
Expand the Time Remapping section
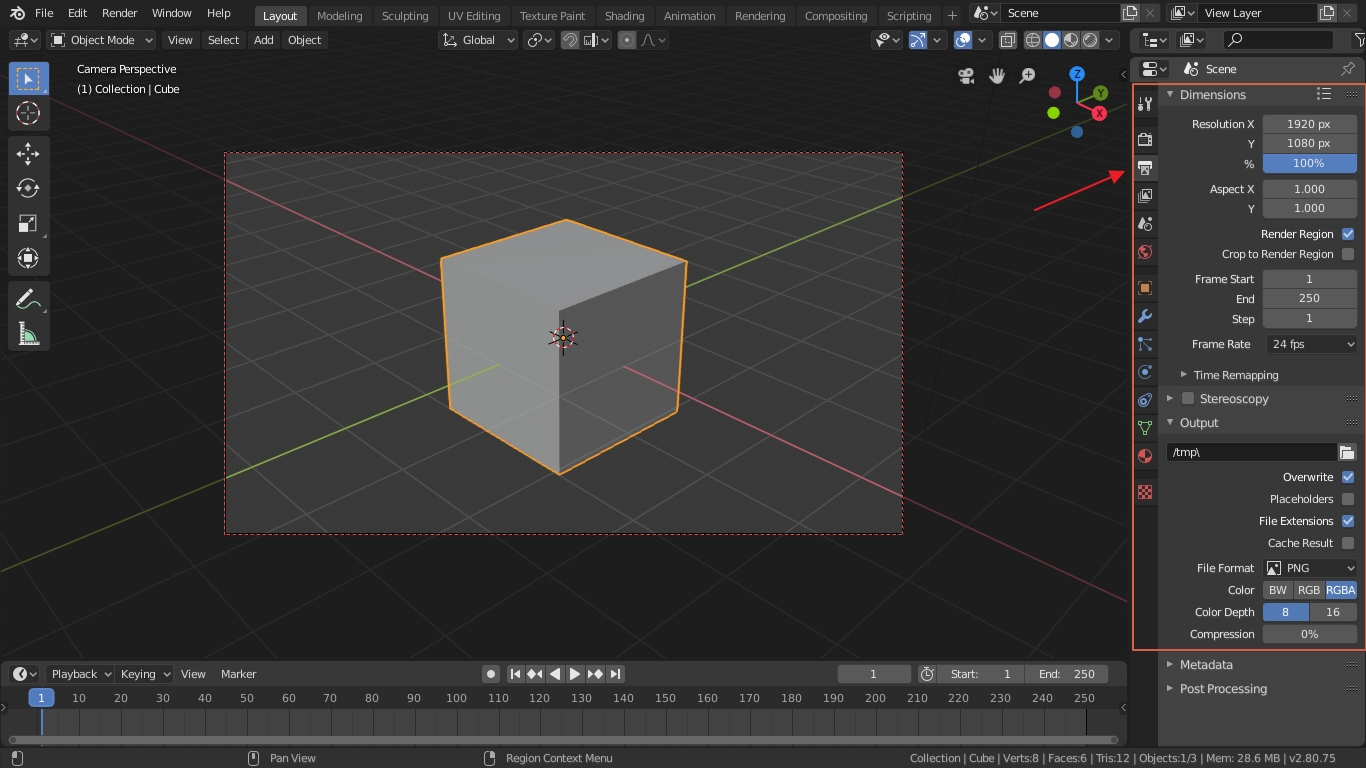point(1236,375)
